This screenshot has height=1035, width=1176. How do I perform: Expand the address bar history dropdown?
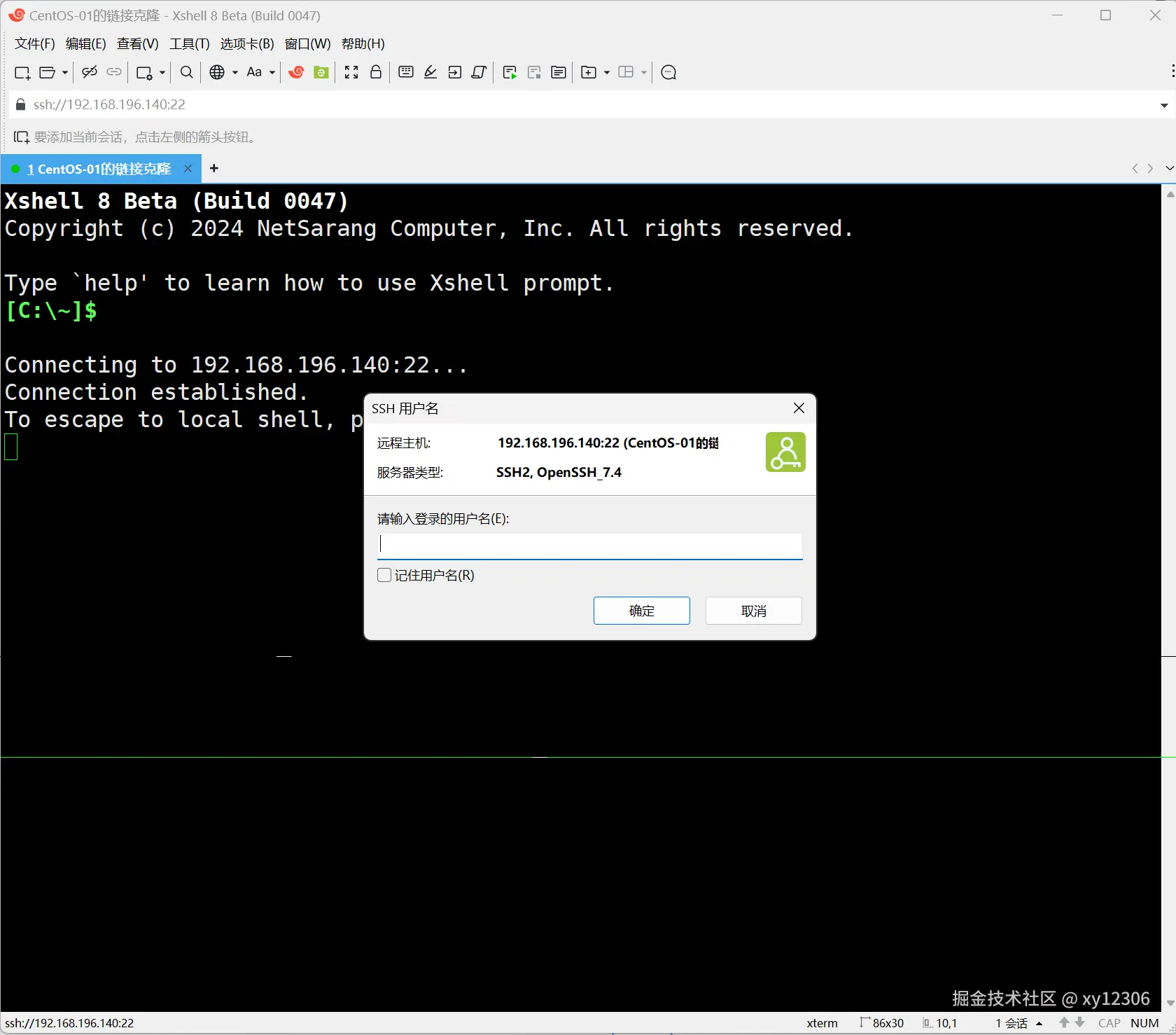tap(1164, 105)
